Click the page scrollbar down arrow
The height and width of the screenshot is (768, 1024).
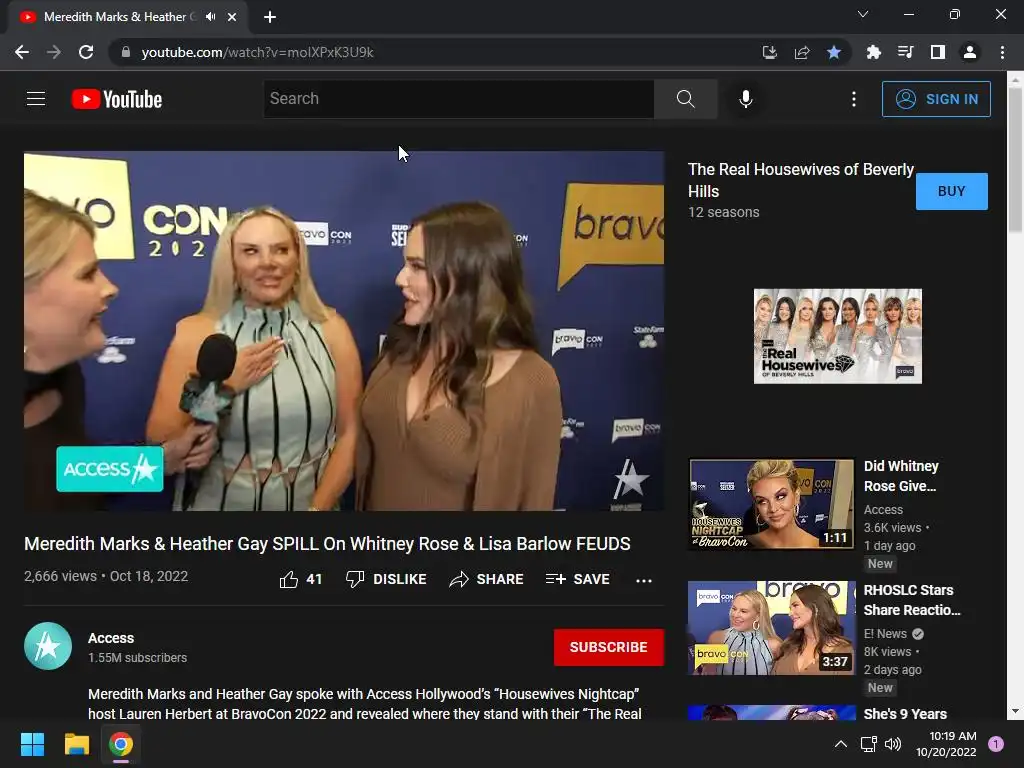tap(1014, 711)
